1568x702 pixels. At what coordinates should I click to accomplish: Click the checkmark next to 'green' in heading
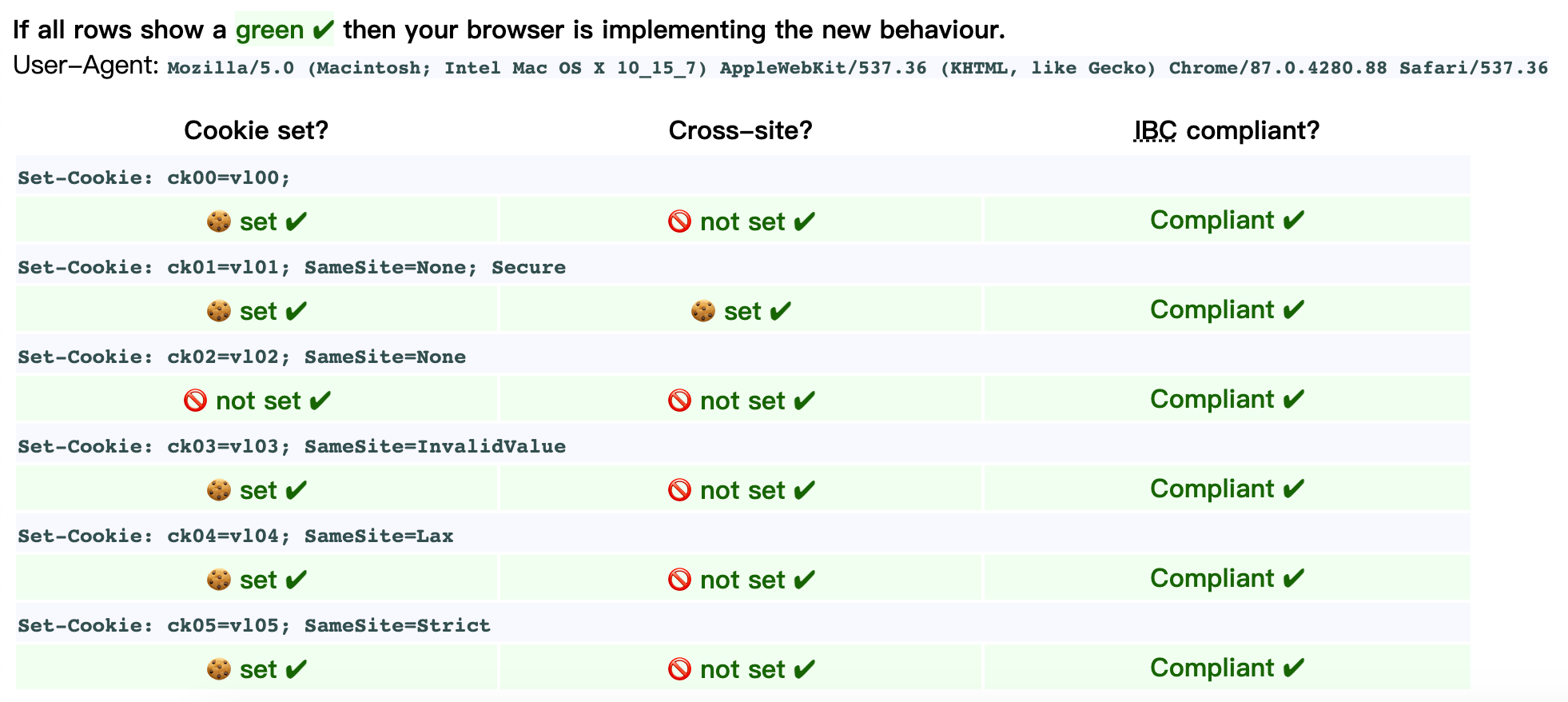tap(323, 30)
